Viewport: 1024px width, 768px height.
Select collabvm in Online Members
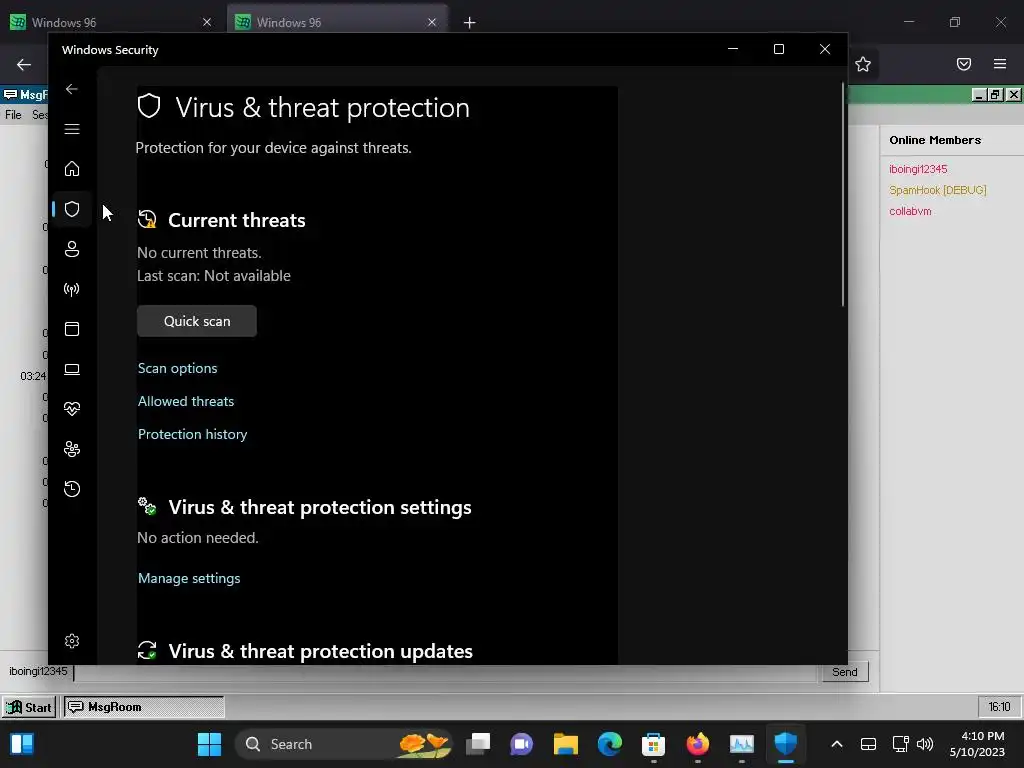pyautogui.click(x=910, y=211)
